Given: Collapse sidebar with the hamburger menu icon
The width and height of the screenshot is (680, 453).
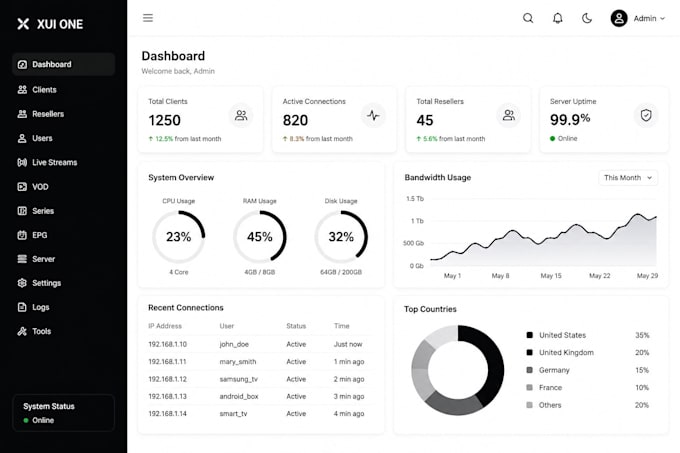Looking at the screenshot, I should [148, 18].
